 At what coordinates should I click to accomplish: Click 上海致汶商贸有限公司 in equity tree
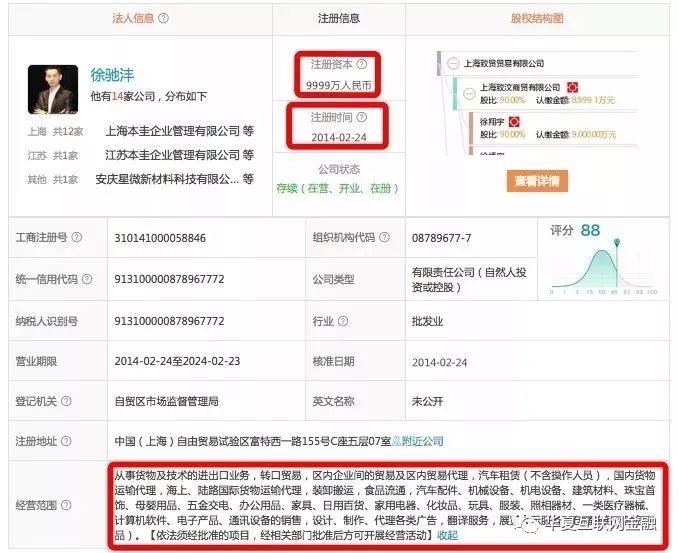[520, 88]
